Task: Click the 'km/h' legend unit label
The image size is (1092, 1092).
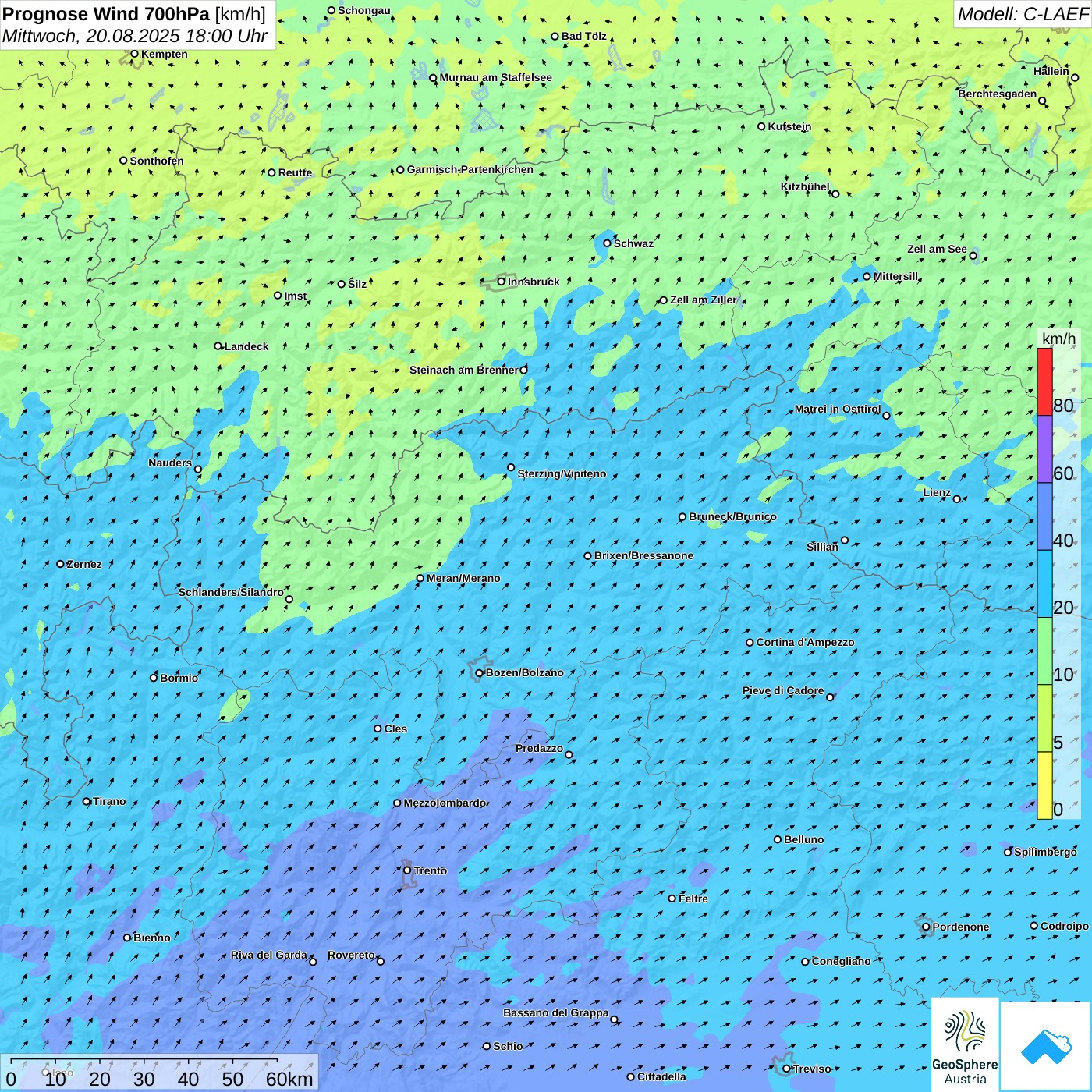Action: click(1058, 339)
